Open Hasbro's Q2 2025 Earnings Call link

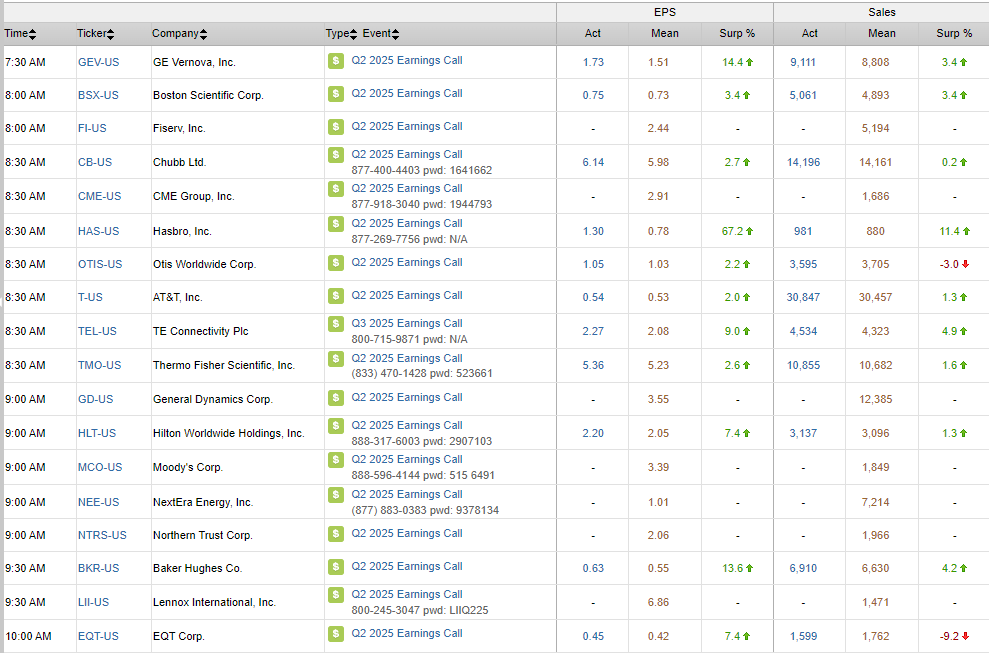coord(407,223)
